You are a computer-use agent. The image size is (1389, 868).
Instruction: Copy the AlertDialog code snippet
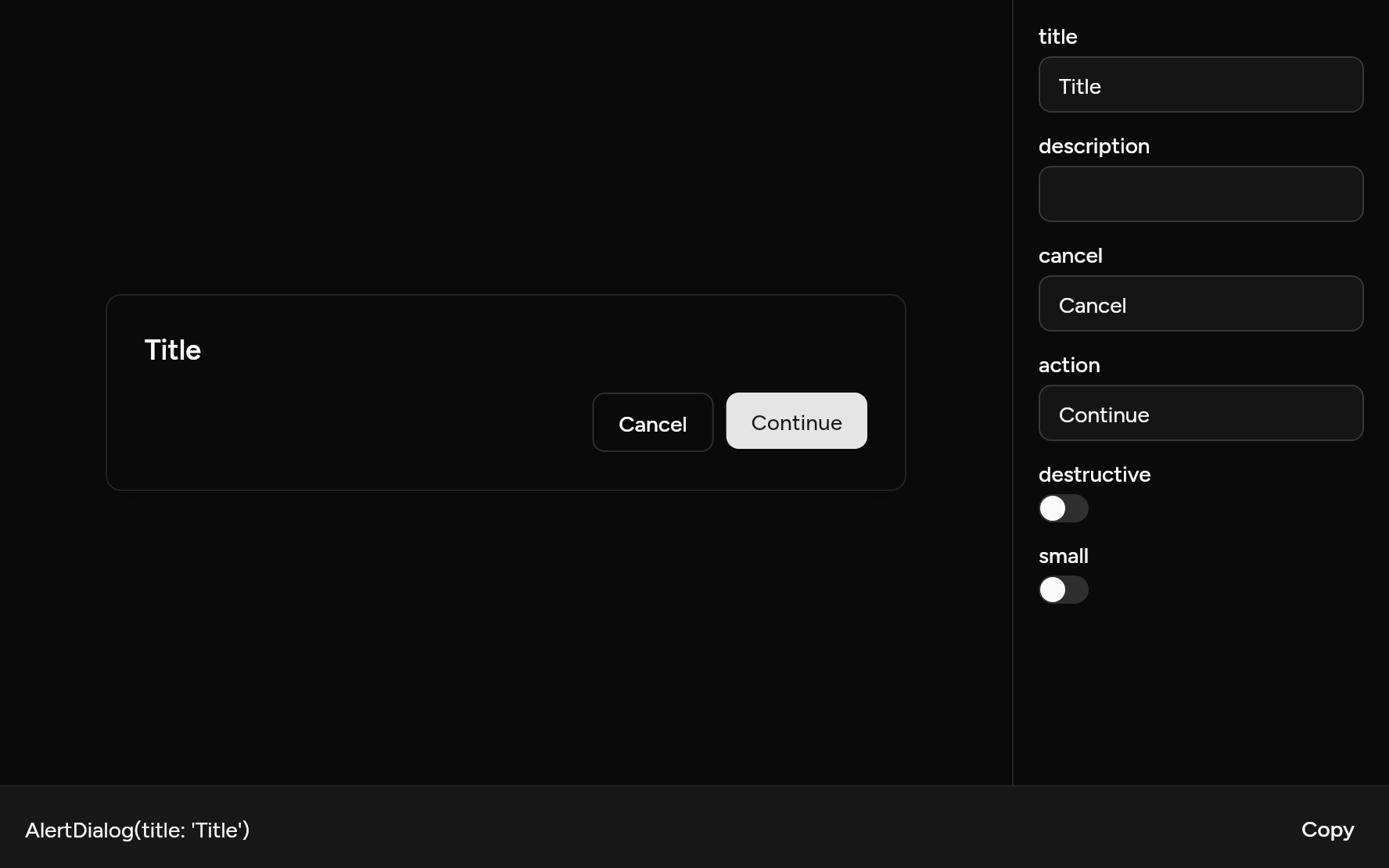tap(1327, 830)
